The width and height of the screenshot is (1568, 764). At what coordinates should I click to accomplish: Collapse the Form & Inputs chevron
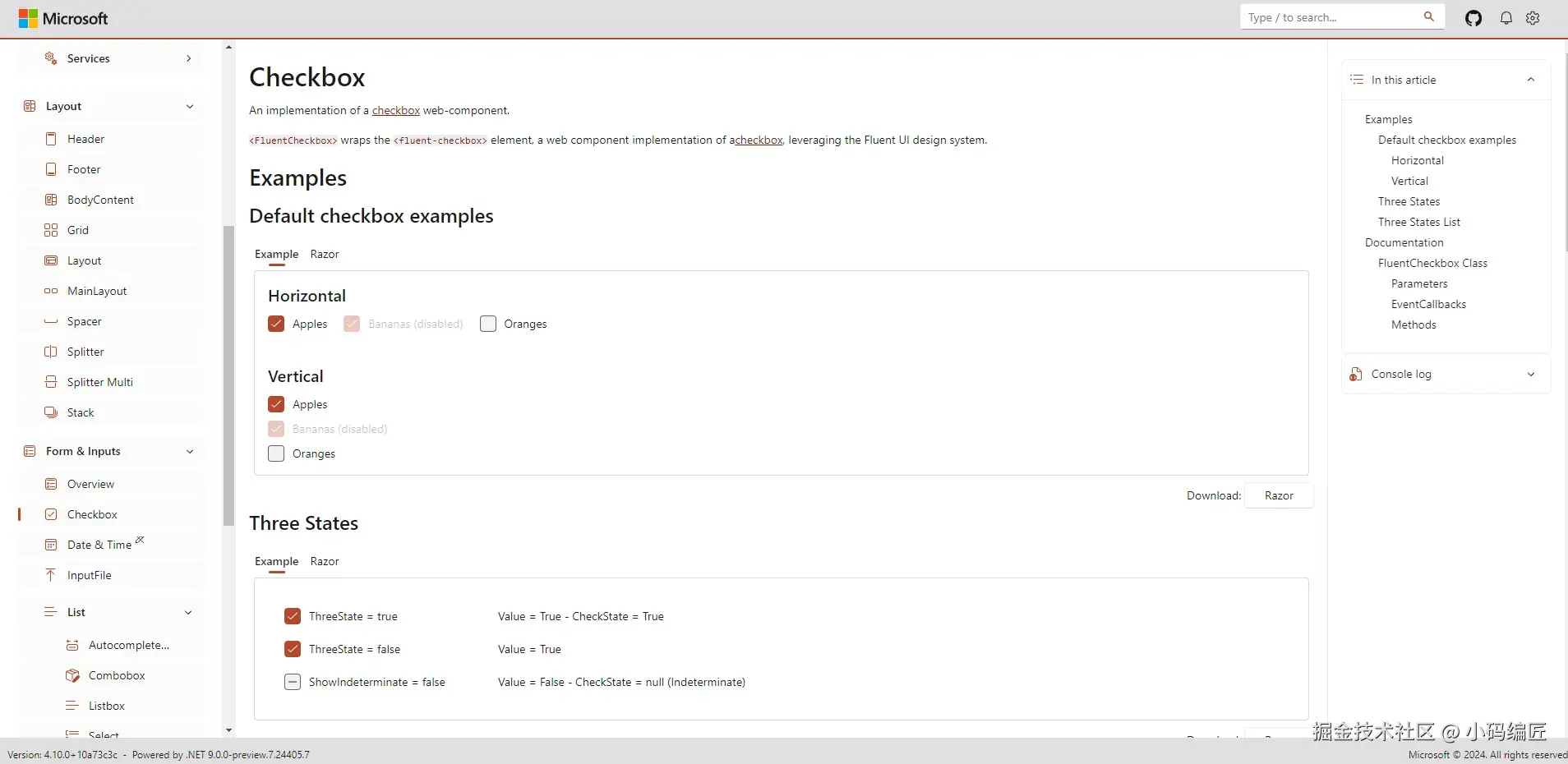click(x=190, y=451)
